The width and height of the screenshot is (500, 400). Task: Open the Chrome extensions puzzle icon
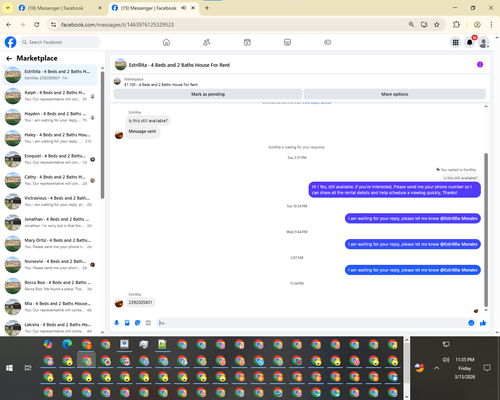click(x=456, y=25)
